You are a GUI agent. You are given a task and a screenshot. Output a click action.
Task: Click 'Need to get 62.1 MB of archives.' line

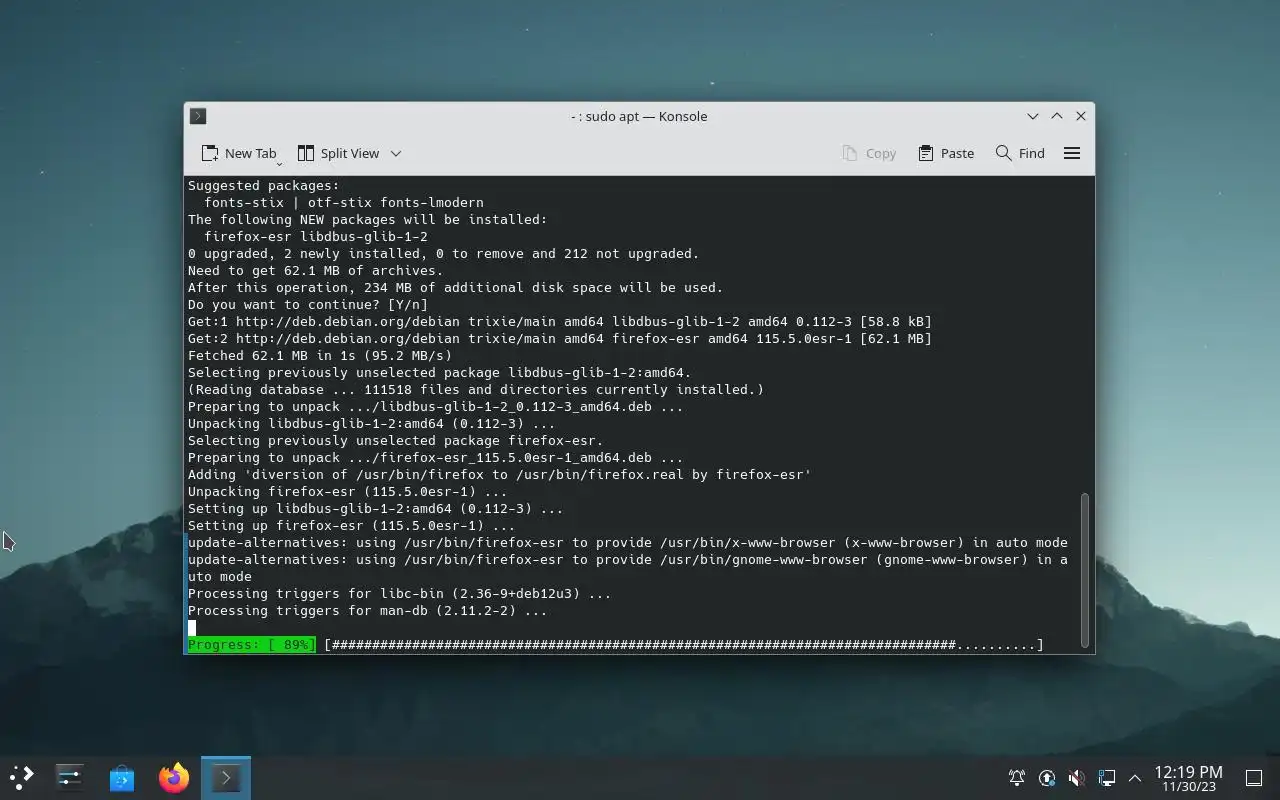(316, 270)
